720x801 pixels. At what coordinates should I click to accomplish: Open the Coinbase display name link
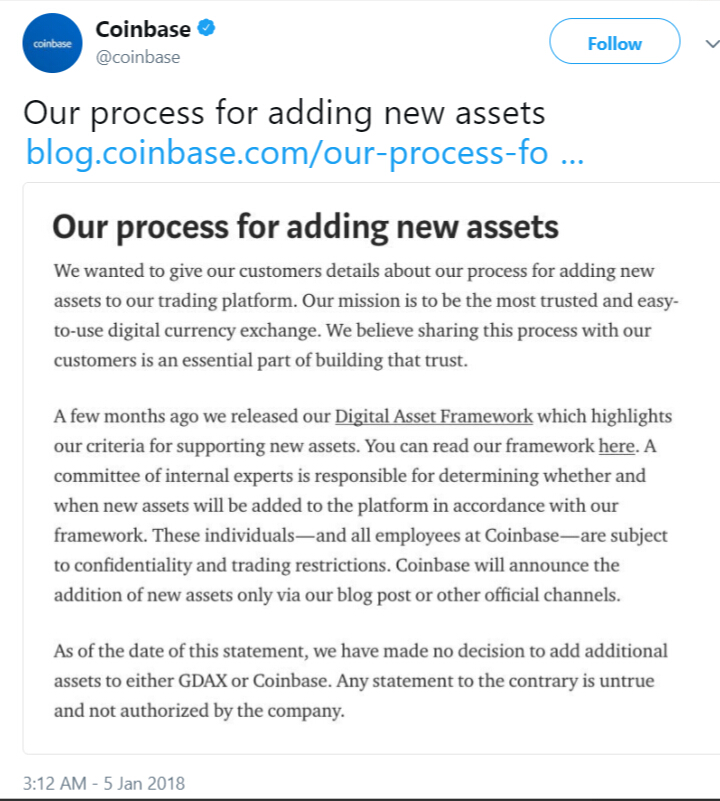[x=143, y=29]
